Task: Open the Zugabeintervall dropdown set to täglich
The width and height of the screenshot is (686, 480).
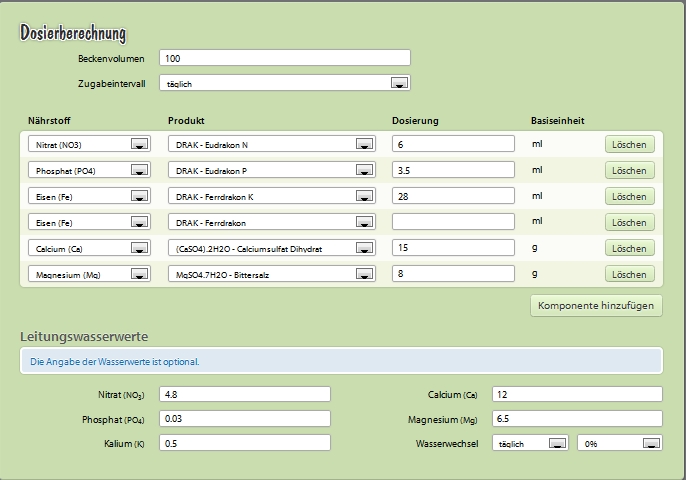Action: tap(285, 83)
